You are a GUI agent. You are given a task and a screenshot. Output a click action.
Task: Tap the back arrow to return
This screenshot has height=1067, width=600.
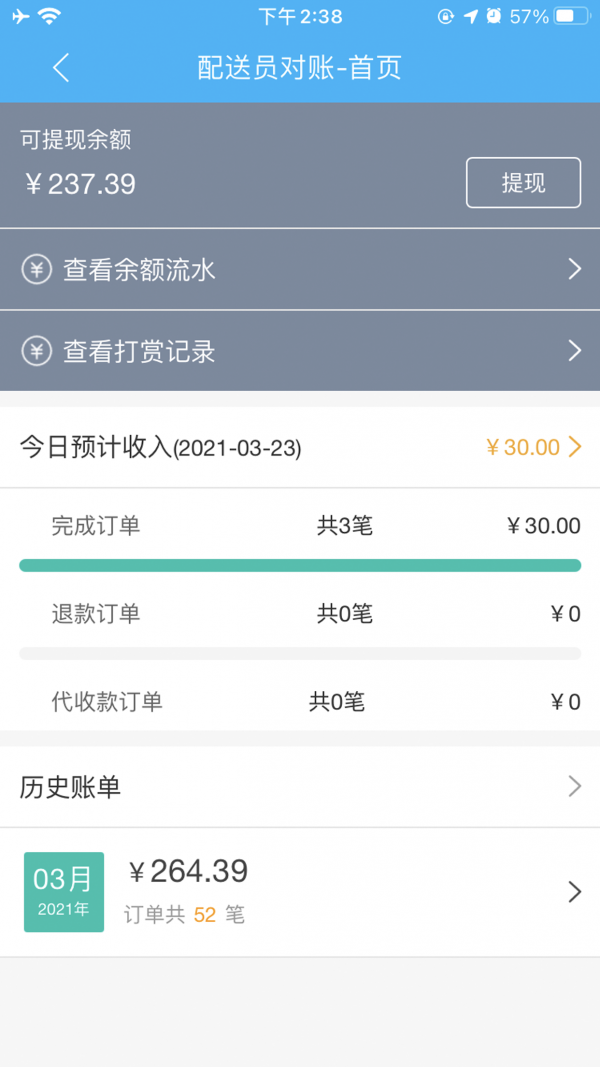point(60,68)
